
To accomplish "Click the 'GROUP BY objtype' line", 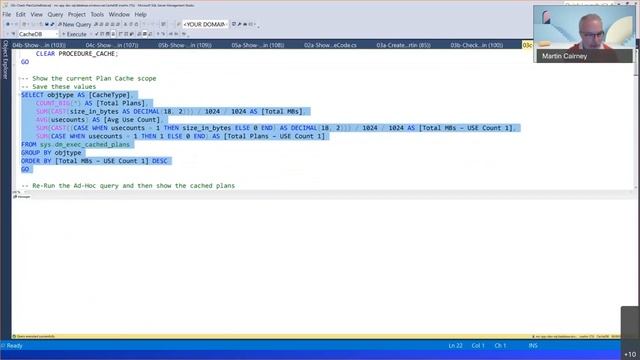I will pos(51,153).
